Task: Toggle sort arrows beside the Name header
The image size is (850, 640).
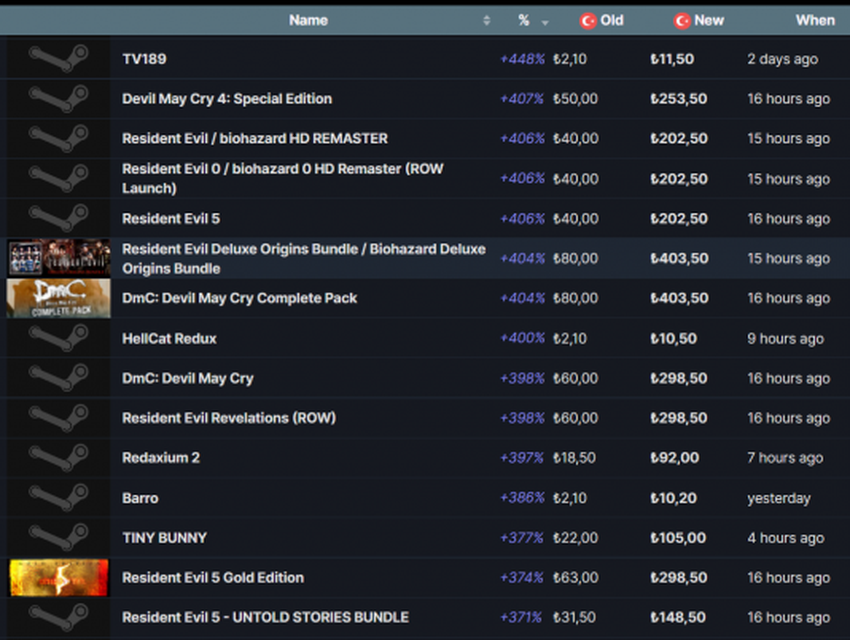Action: click(487, 21)
